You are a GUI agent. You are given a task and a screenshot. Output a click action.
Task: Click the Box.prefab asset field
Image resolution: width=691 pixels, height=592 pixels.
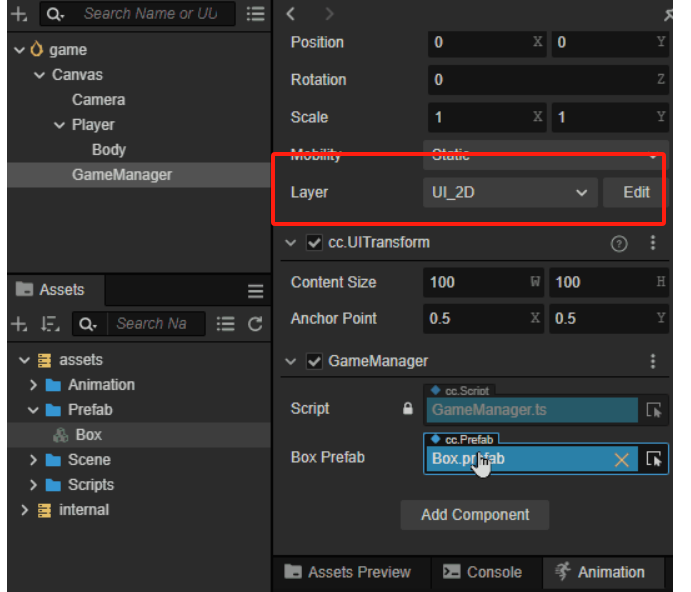[x=531, y=459]
